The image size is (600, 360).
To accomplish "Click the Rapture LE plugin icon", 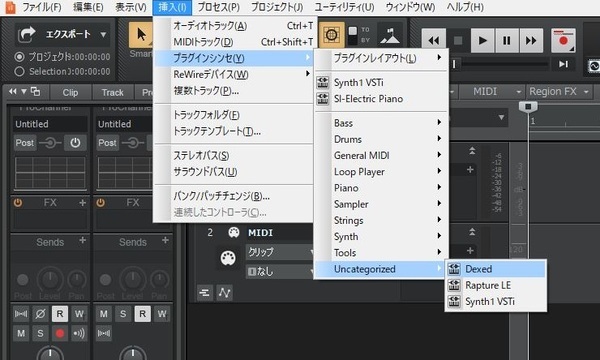I will (x=454, y=285).
